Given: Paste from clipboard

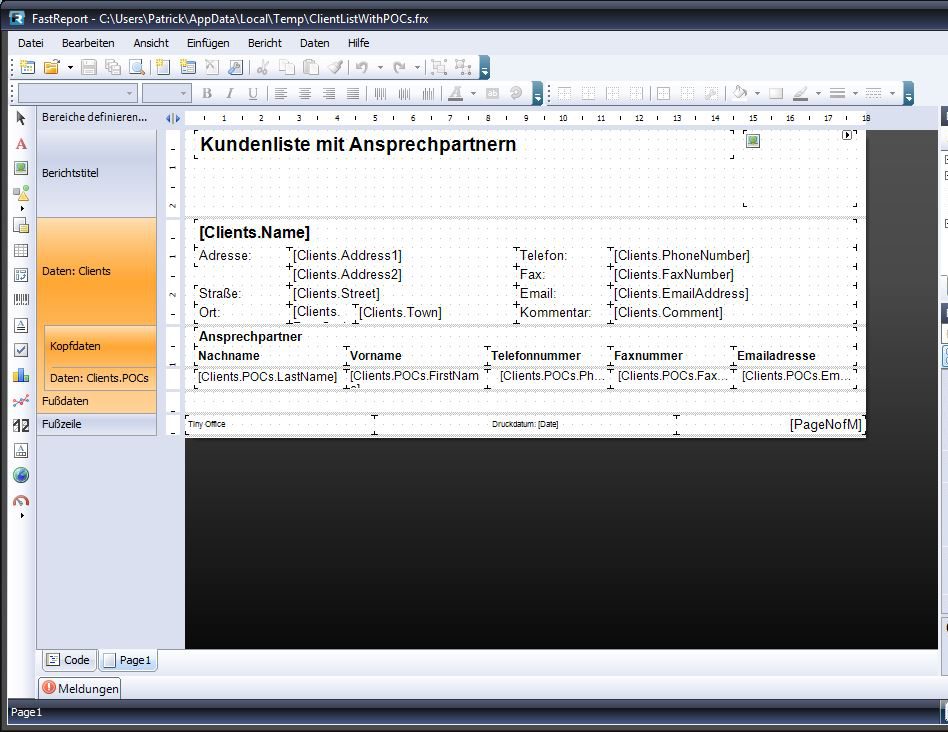Looking at the screenshot, I should [311, 67].
